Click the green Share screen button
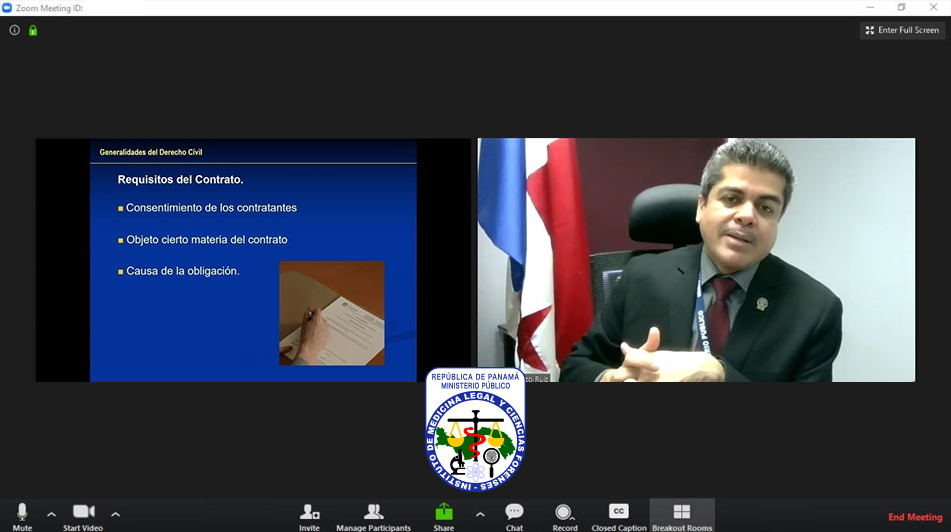This screenshot has width=951, height=532. [444, 517]
